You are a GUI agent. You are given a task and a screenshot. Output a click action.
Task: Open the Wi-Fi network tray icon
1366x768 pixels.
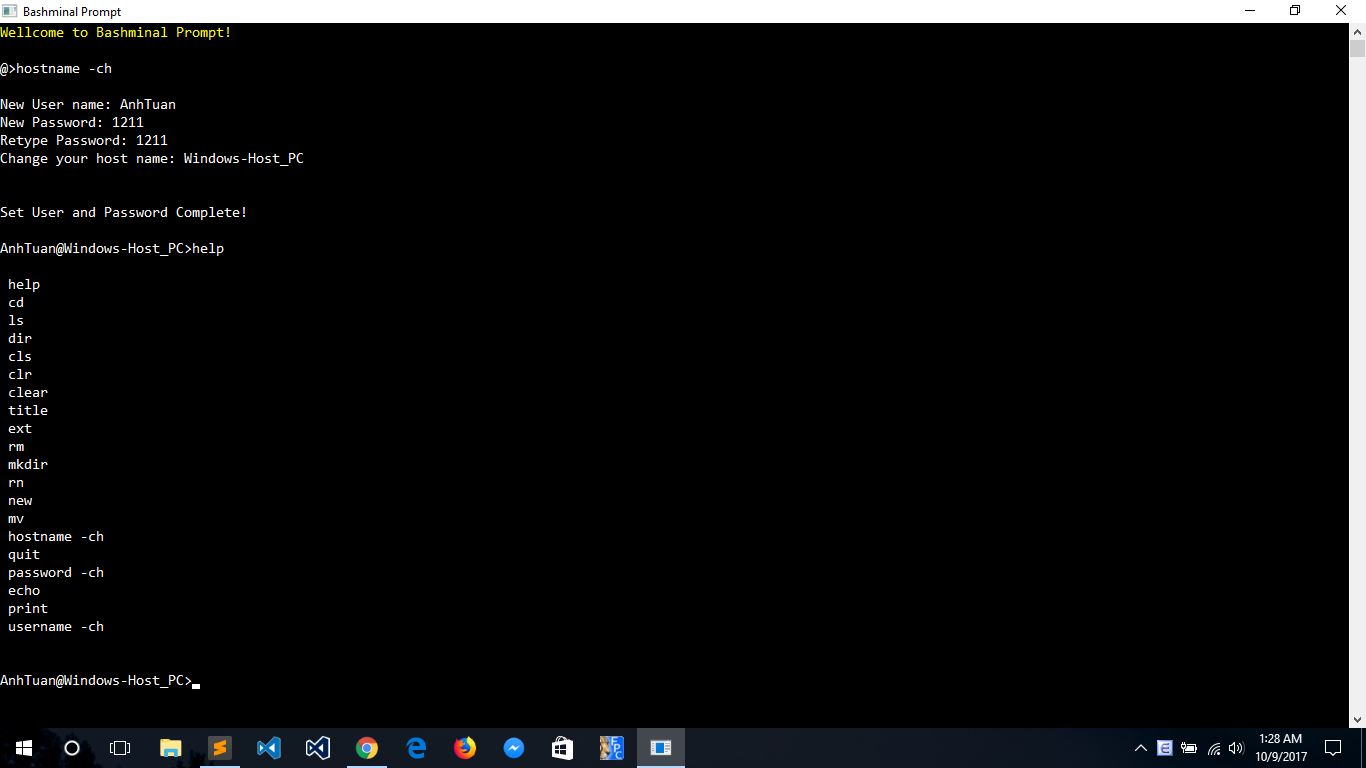pos(1213,748)
